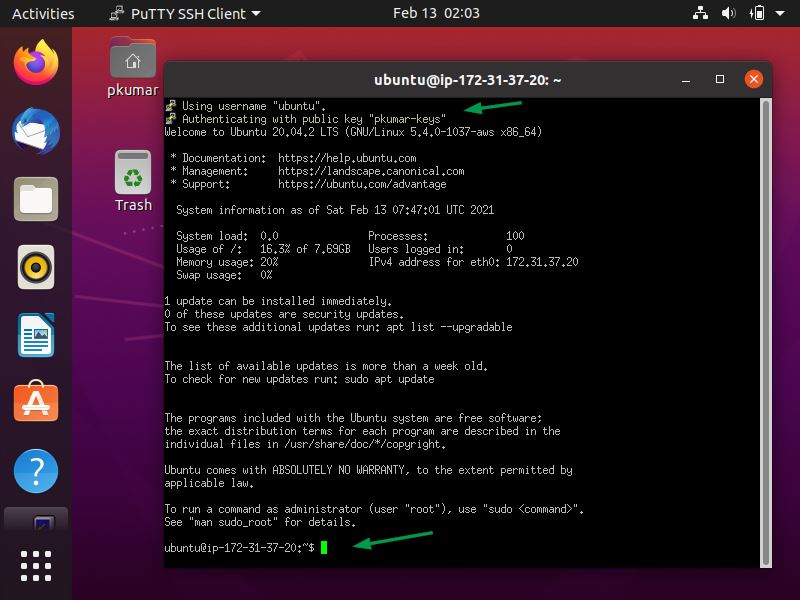Show Applications using the grid button

(35, 566)
